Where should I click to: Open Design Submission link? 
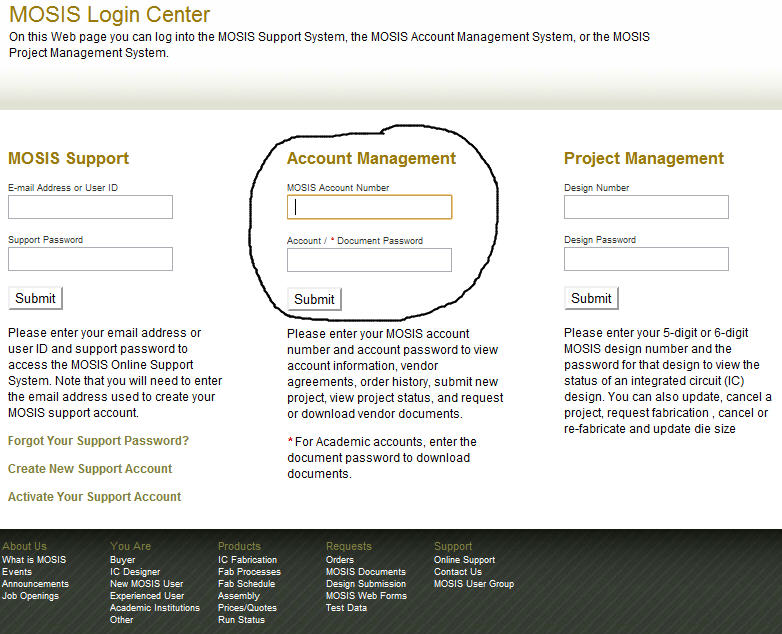[x=366, y=584]
